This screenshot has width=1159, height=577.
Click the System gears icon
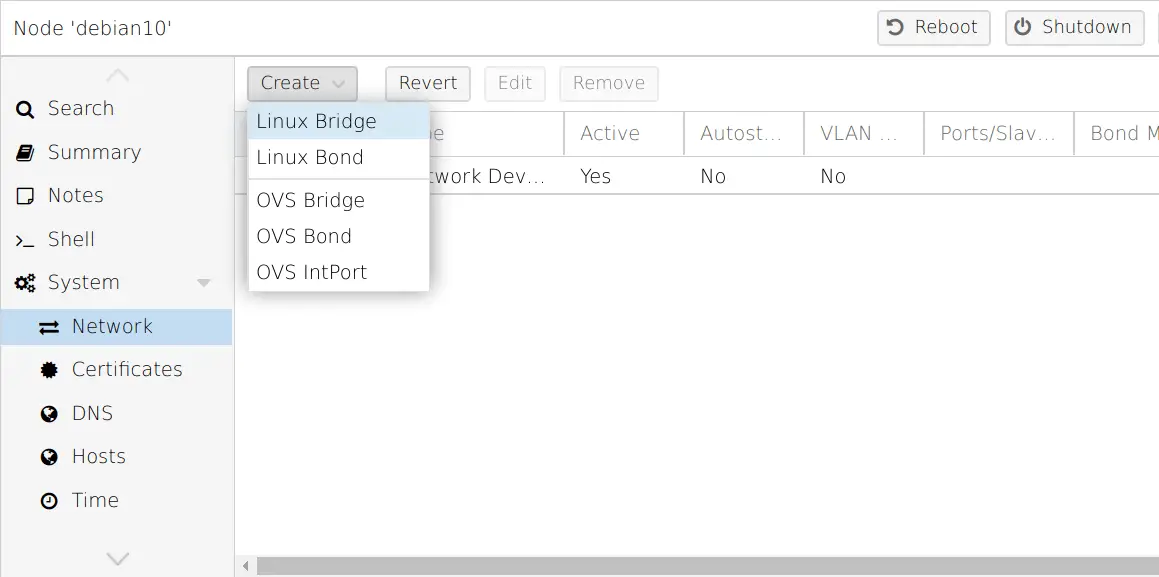pos(25,283)
